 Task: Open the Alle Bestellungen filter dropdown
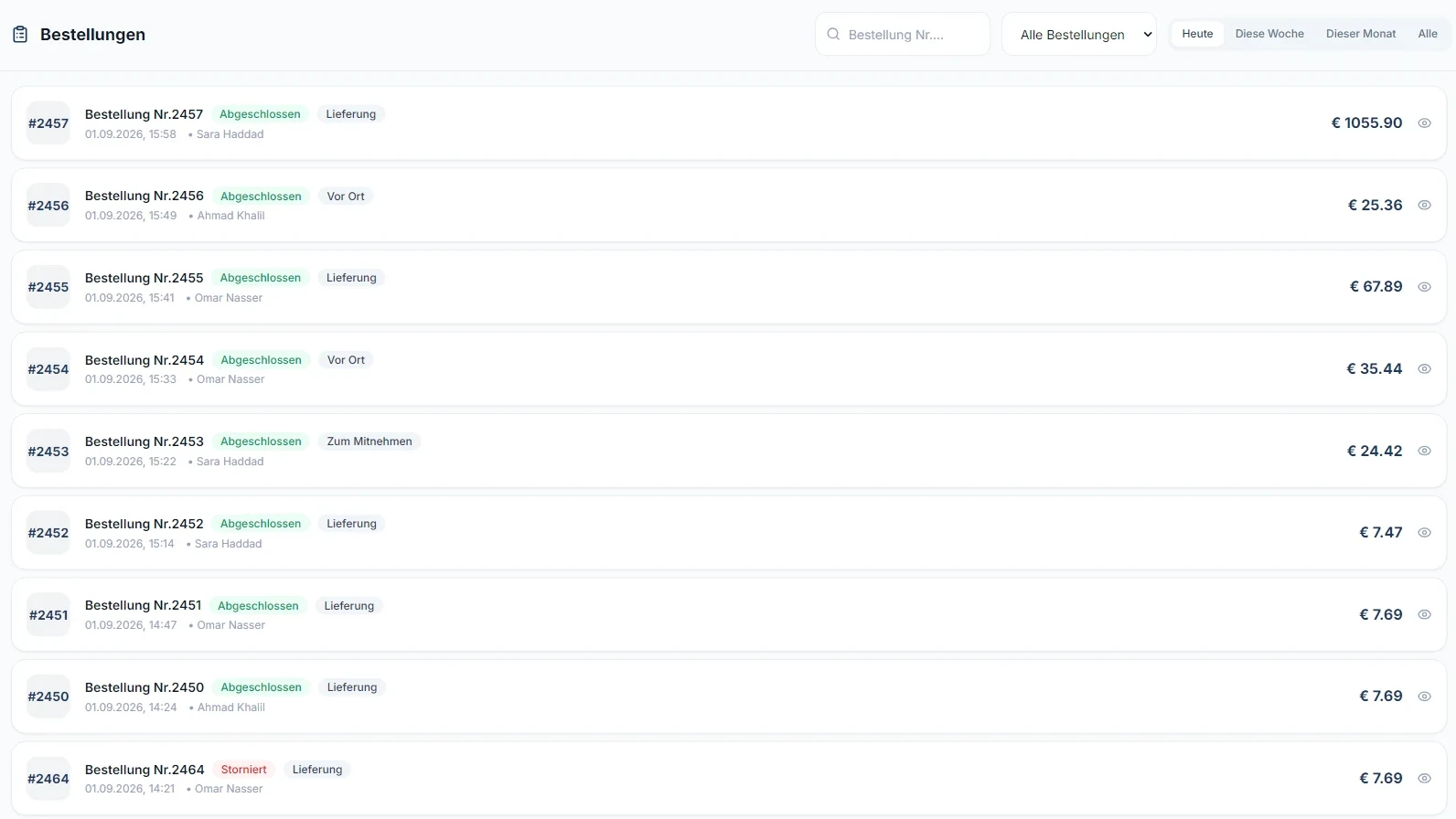[x=1079, y=34]
